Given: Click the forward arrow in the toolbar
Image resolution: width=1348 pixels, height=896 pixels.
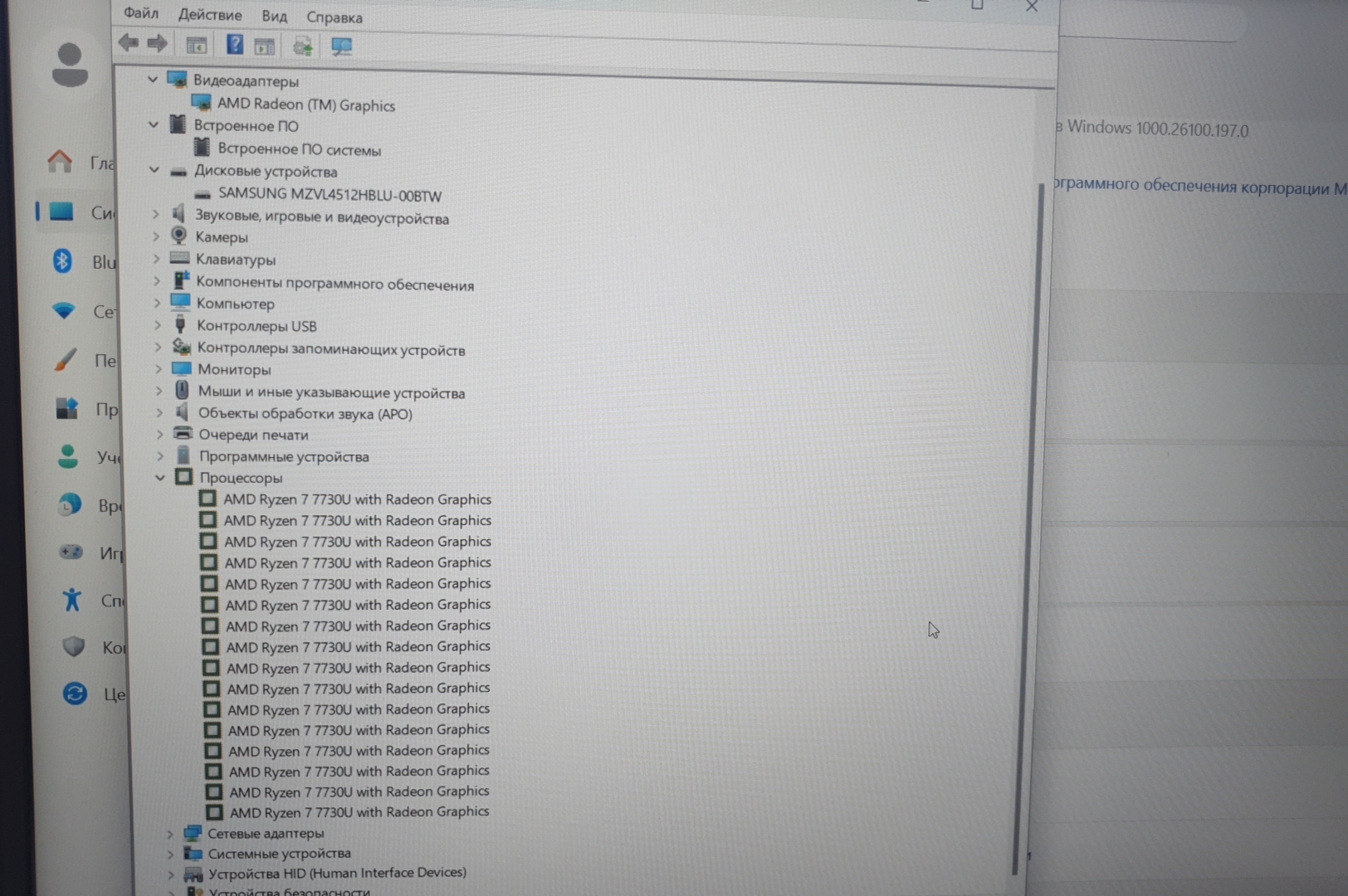Looking at the screenshot, I should coord(158,43).
